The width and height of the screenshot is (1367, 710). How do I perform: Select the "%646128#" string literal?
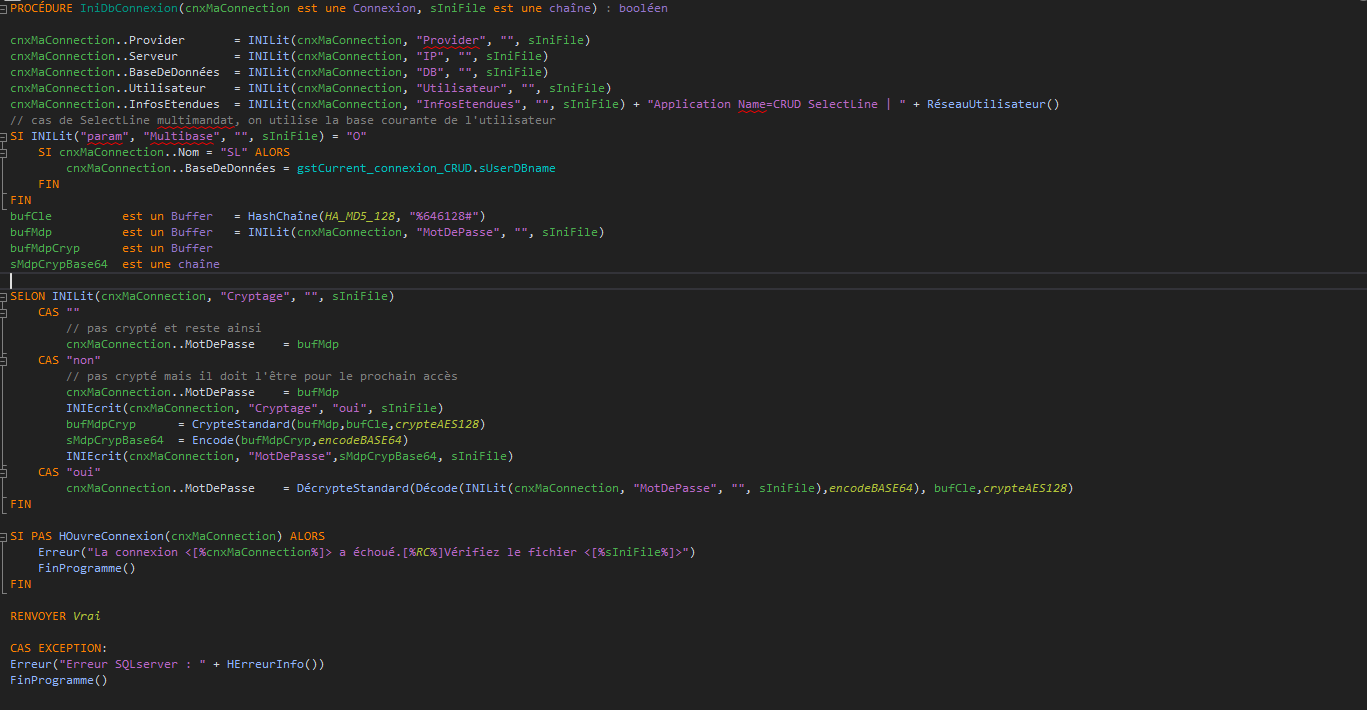(446, 216)
